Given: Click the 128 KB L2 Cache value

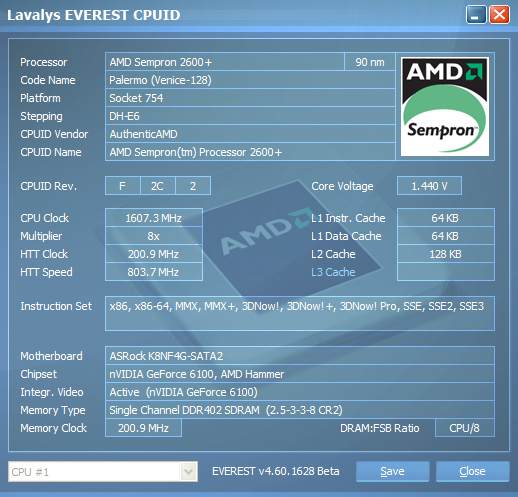Looking at the screenshot, I should click(x=446, y=254).
